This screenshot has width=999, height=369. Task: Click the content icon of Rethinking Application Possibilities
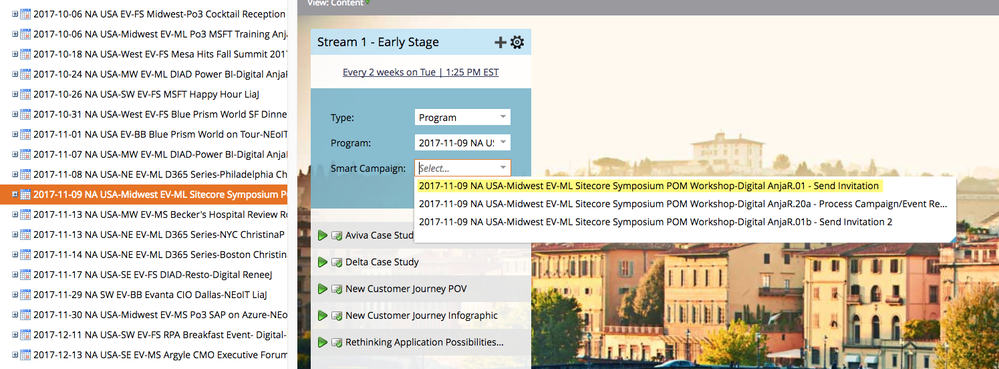[337, 343]
